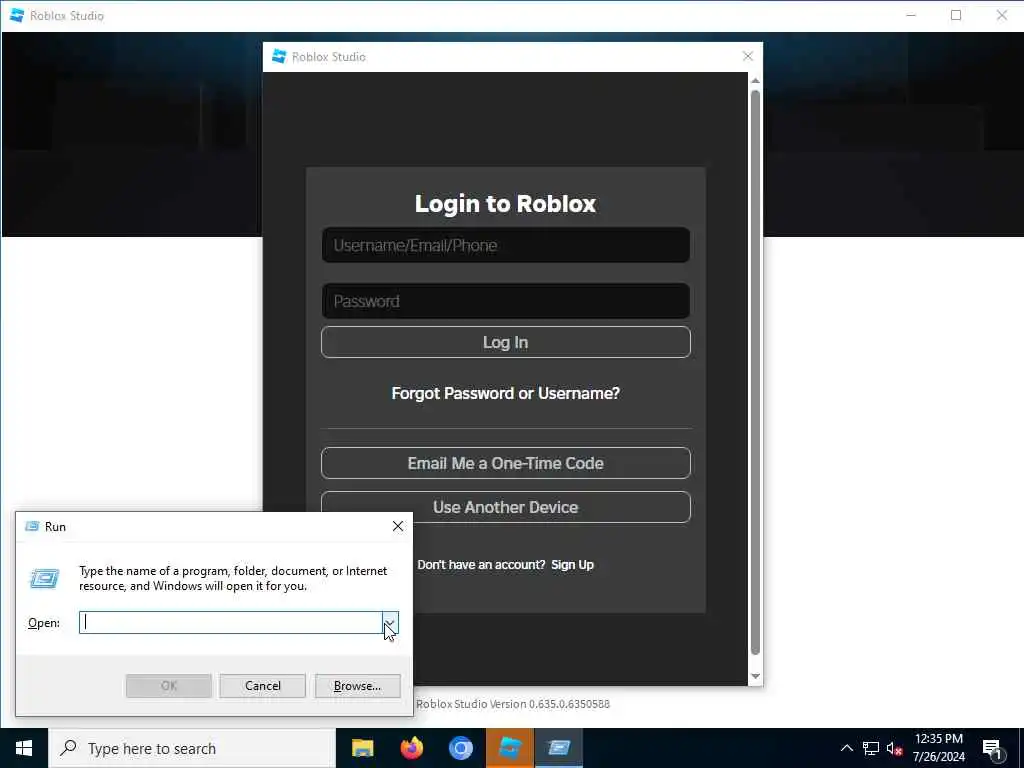Click the login dialog scrollbar thumb
The image size is (1024, 768).
tap(755, 372)
